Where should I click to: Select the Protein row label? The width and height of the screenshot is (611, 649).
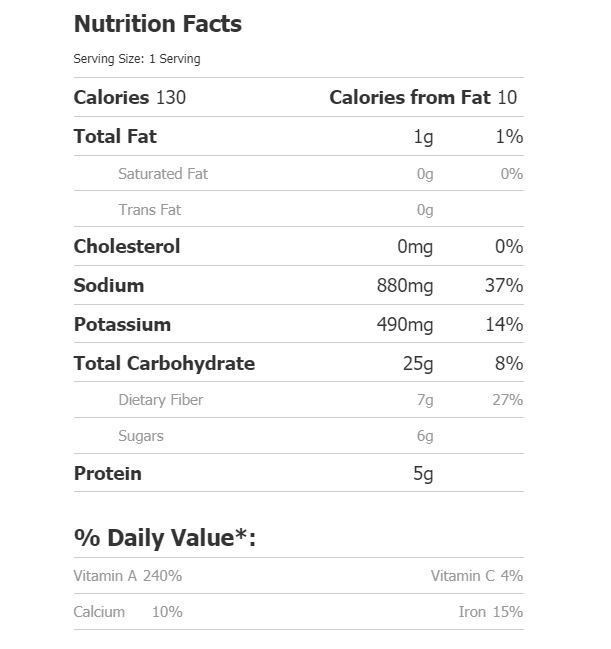click(108, 473)
